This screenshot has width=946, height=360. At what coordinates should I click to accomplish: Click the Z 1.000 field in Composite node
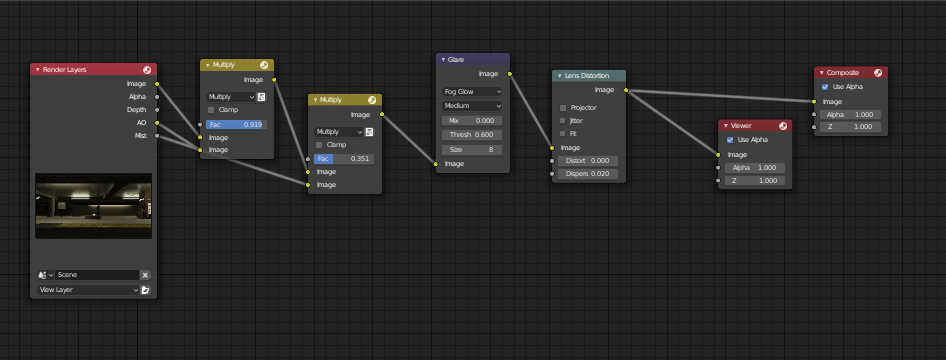(x=851, y=127)
